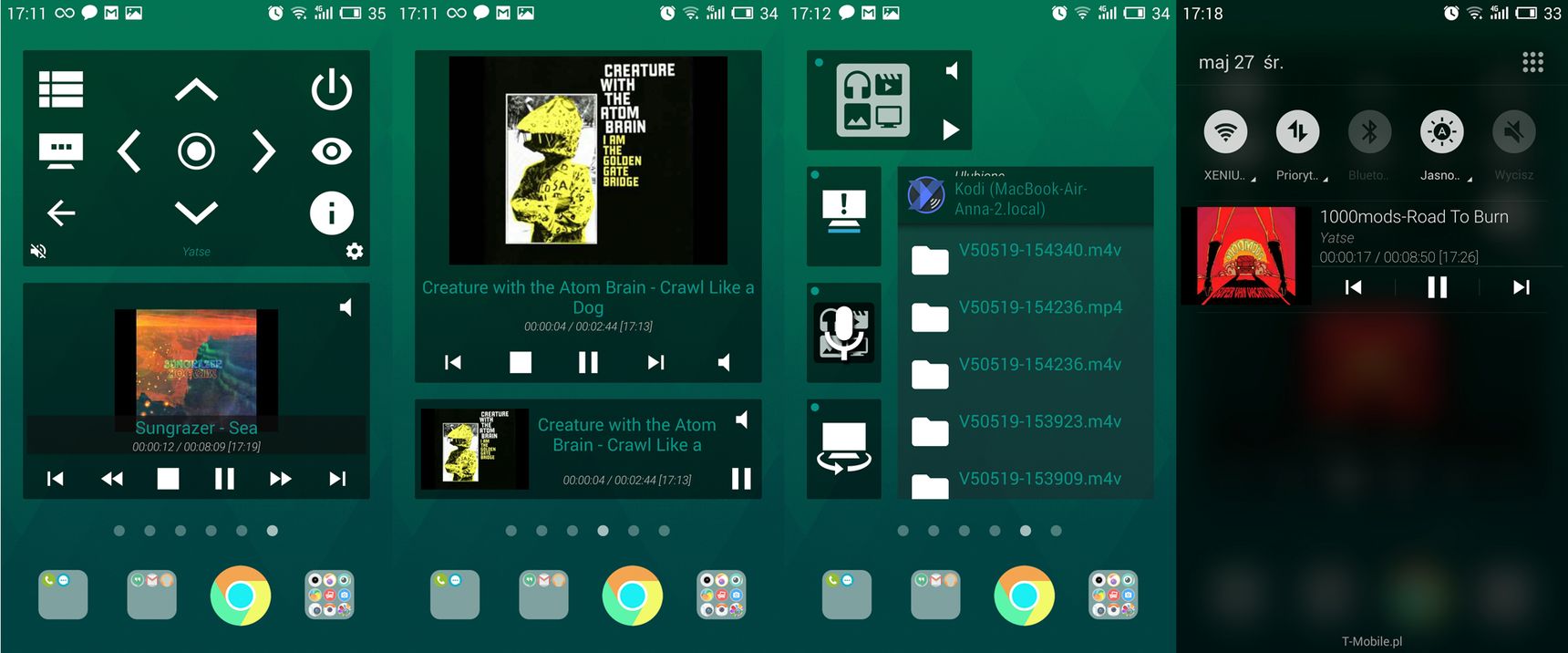The image size is (1568, 653).
Task: Toggle the auto brightness quick setting
Action: point(1441,131)
